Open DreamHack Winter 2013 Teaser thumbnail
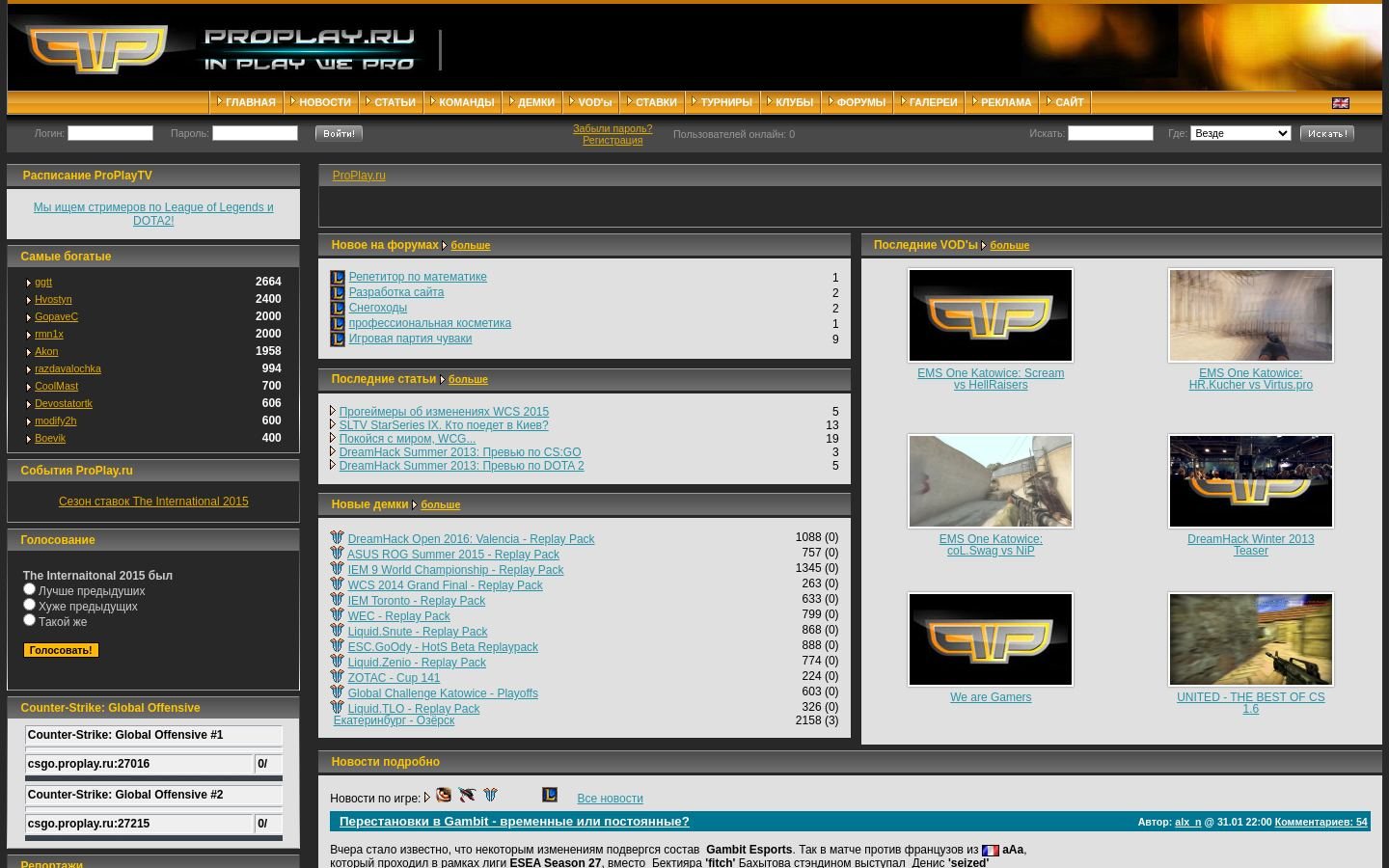This screenshot has width=1389, height=868. click(x=1251, y=481)
